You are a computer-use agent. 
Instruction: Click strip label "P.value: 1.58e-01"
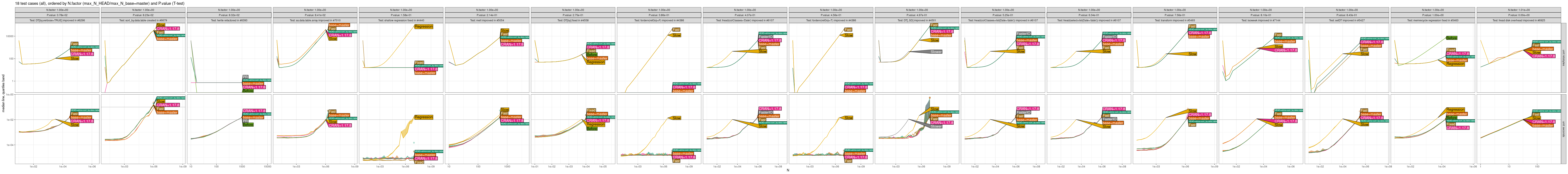401,15
